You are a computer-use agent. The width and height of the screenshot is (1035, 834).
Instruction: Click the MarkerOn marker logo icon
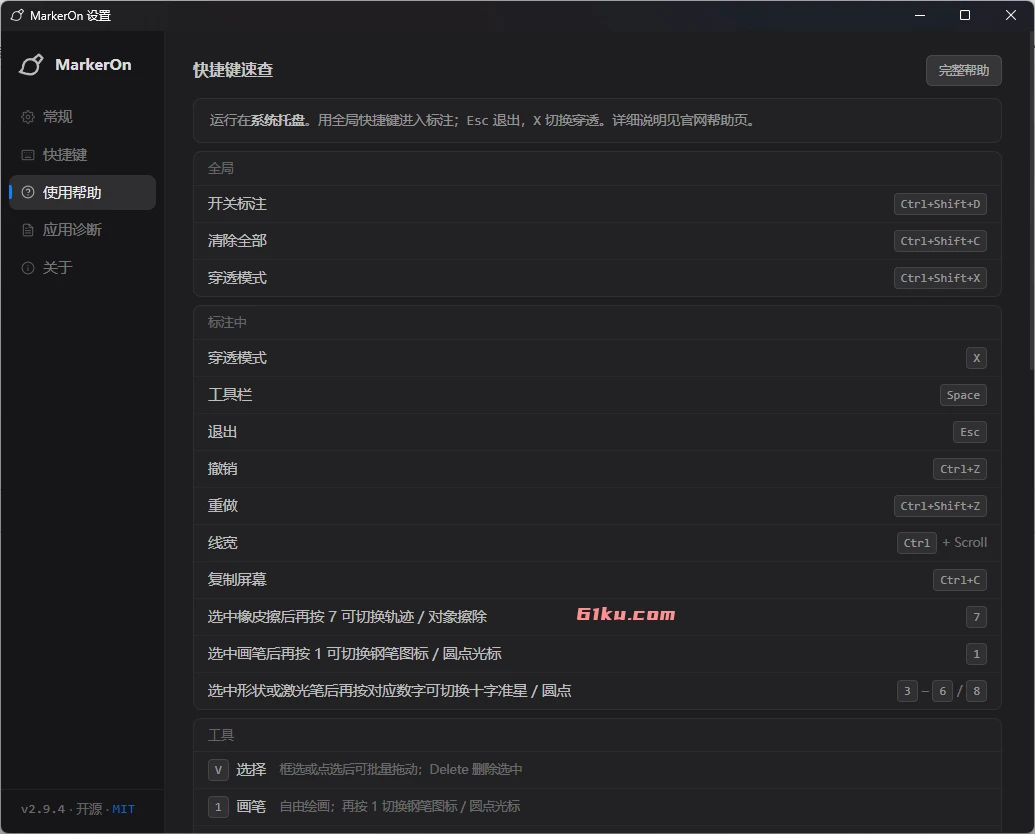tap(31, 65)
